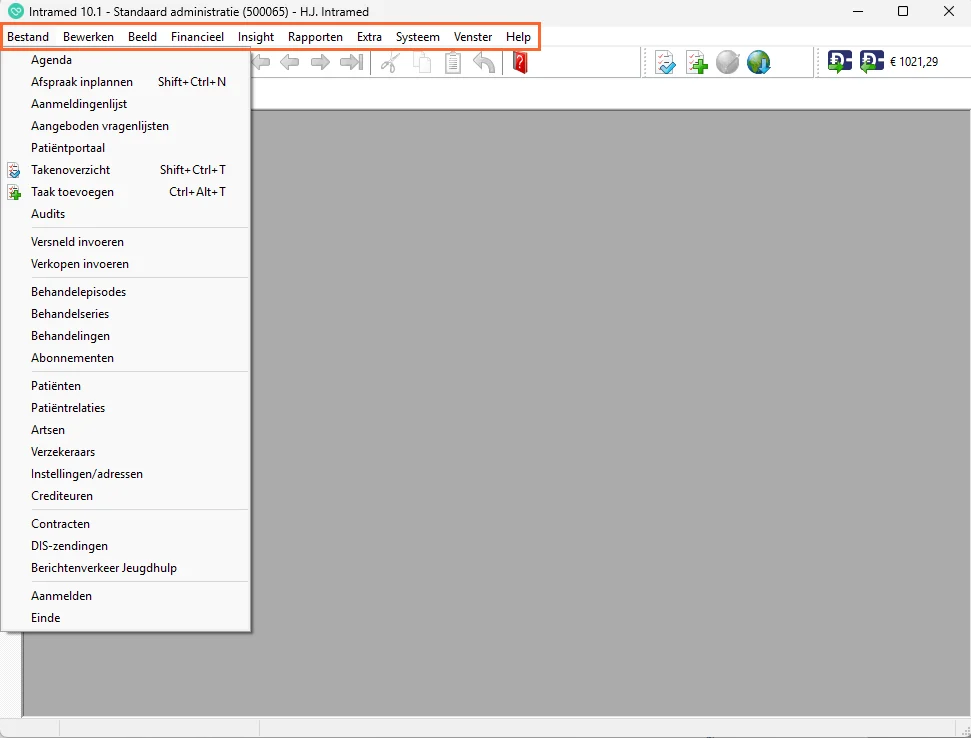The width and height of the screenshot is (971, 738).
Task: Click the clipboard paste icon in toolbar
Action: coord(453,63)
